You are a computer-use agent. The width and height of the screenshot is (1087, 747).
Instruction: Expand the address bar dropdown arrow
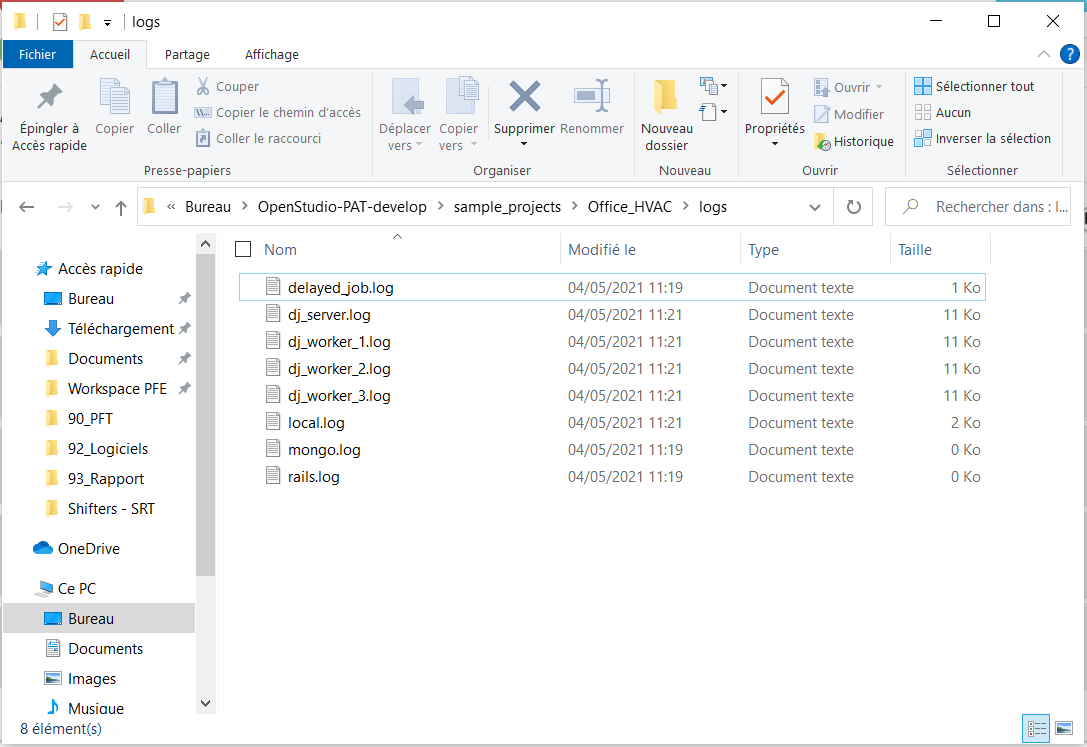(x=813, y=206)
